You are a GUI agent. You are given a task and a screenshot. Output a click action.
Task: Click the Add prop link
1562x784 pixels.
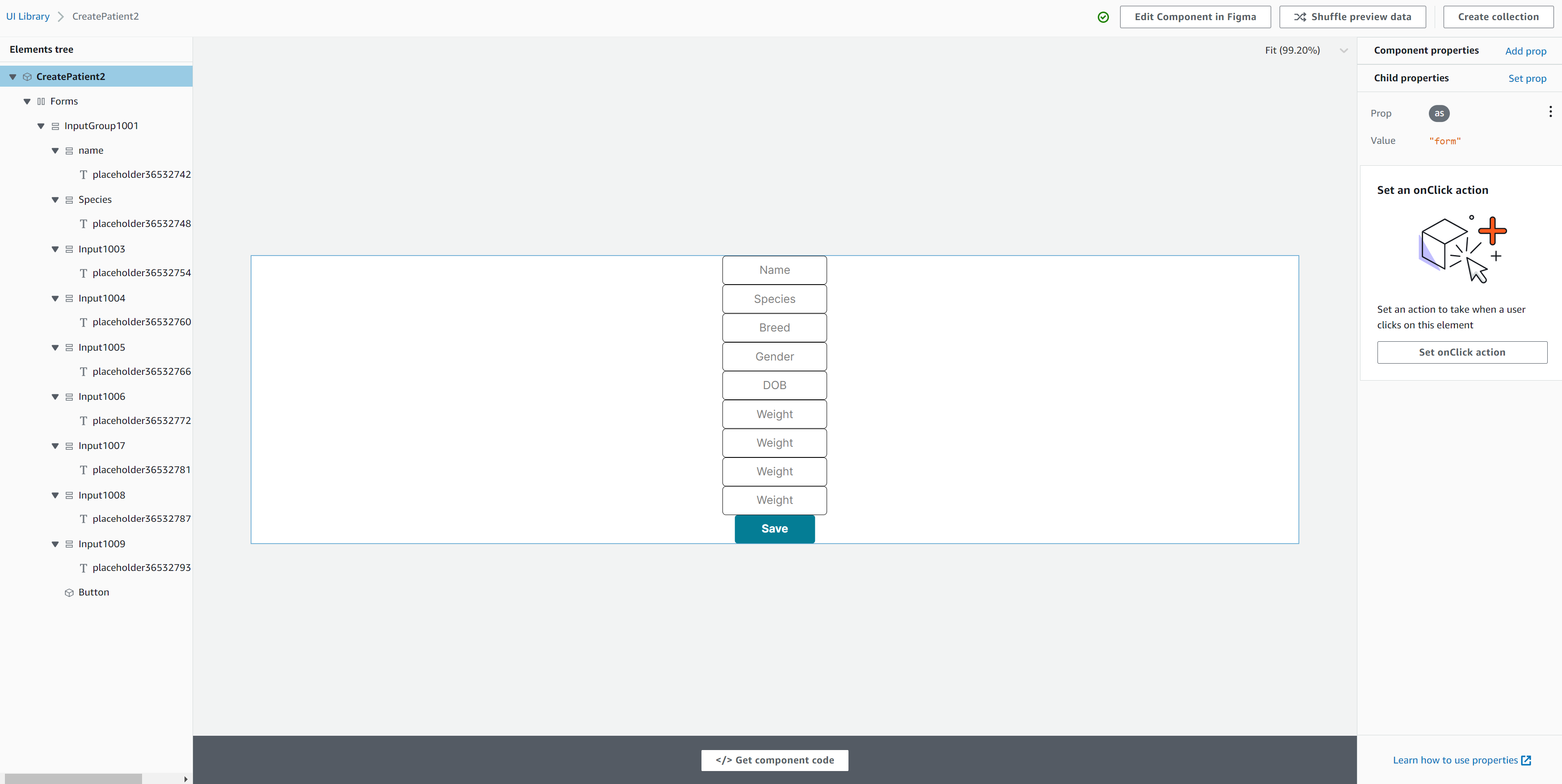pyautogui.click(x=1526, y=51)
